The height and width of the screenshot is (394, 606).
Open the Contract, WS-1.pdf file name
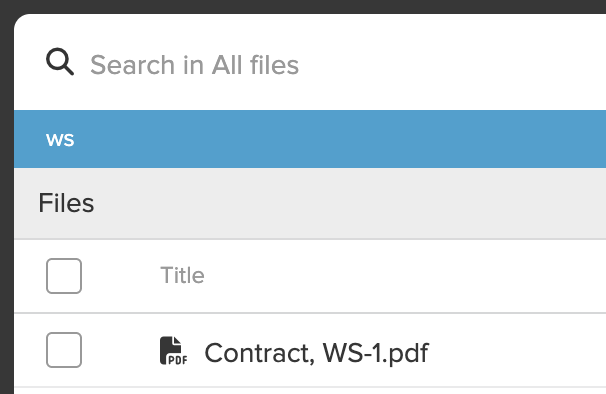pos(317,353)
